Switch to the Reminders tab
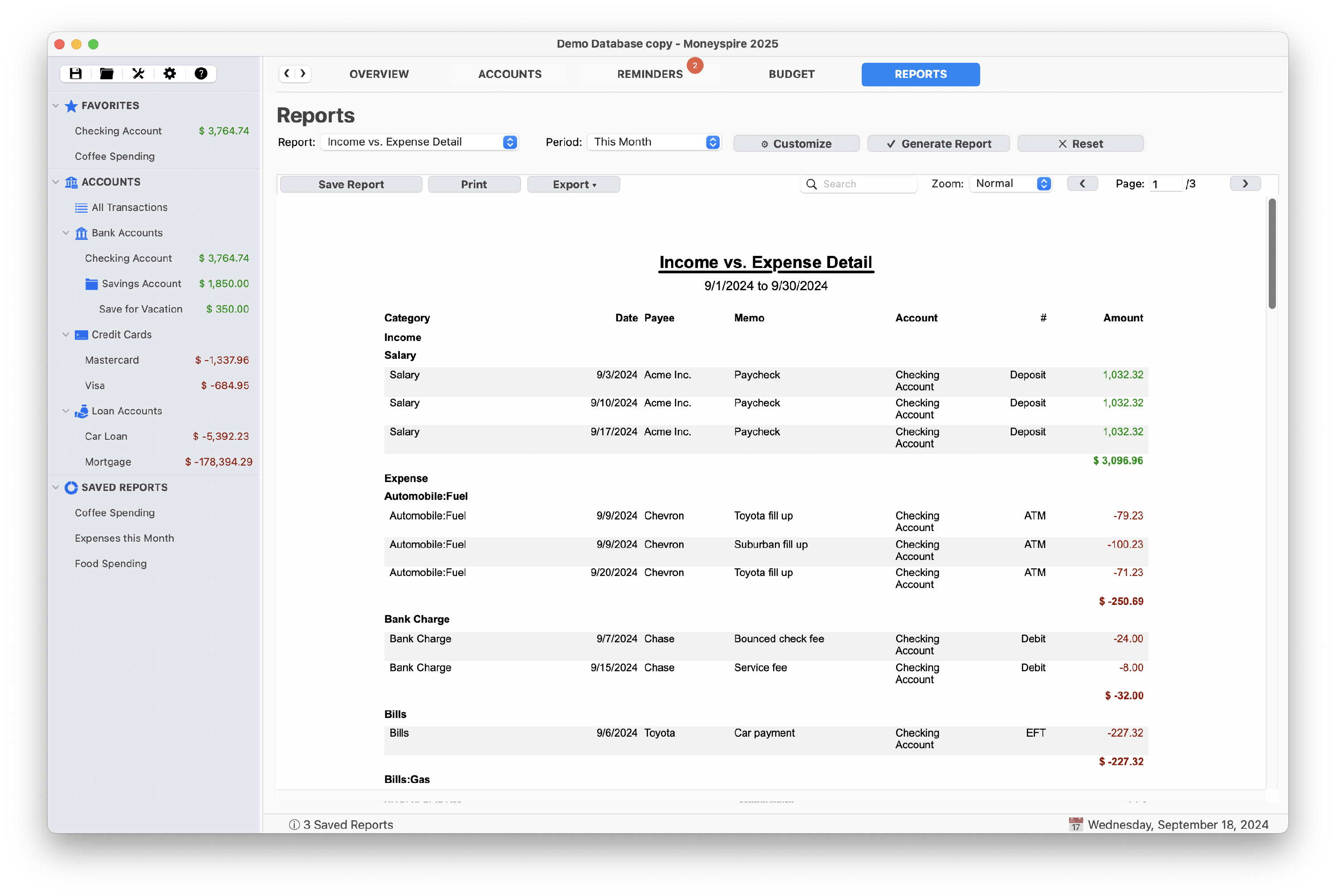 tap(649, 74)
